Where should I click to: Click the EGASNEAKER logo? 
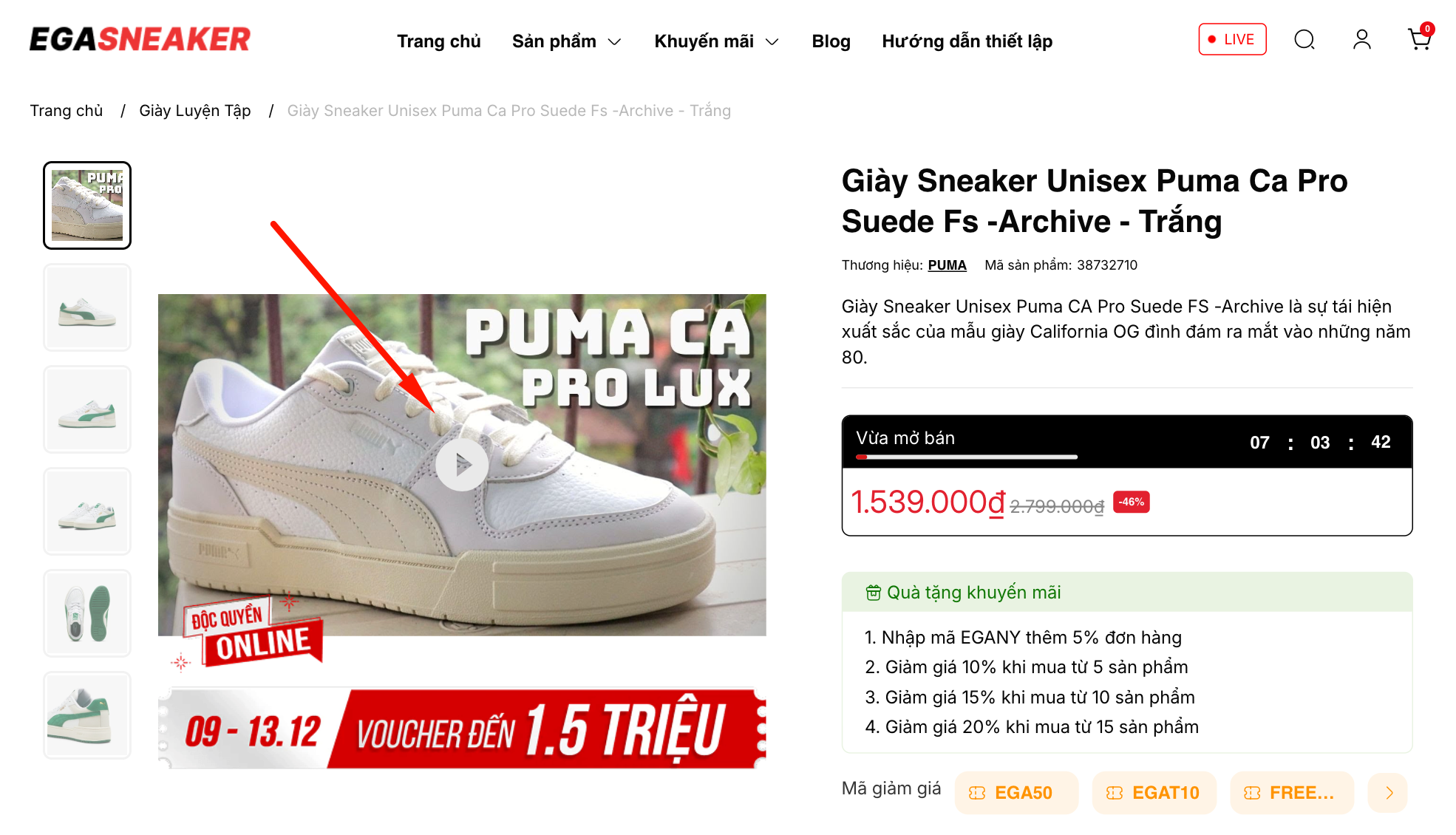[140, 39]
